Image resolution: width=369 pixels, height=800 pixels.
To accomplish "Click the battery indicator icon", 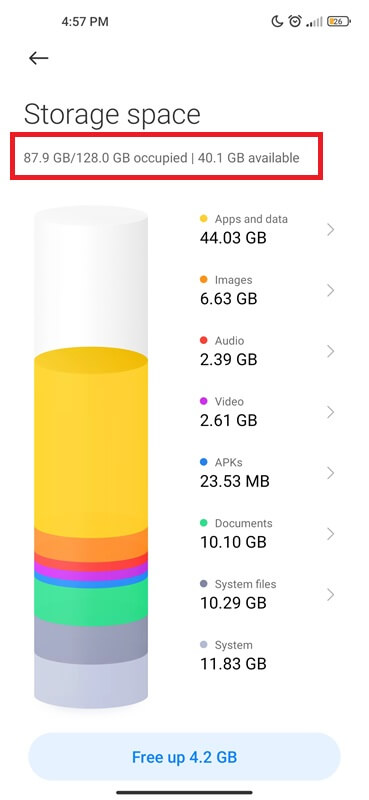I will (338, 21).
